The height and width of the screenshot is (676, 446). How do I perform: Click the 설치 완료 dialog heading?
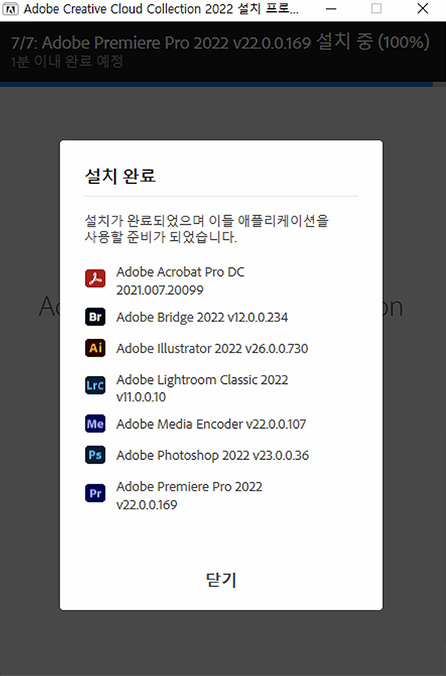pyautogui.click(x=120, y=175)
